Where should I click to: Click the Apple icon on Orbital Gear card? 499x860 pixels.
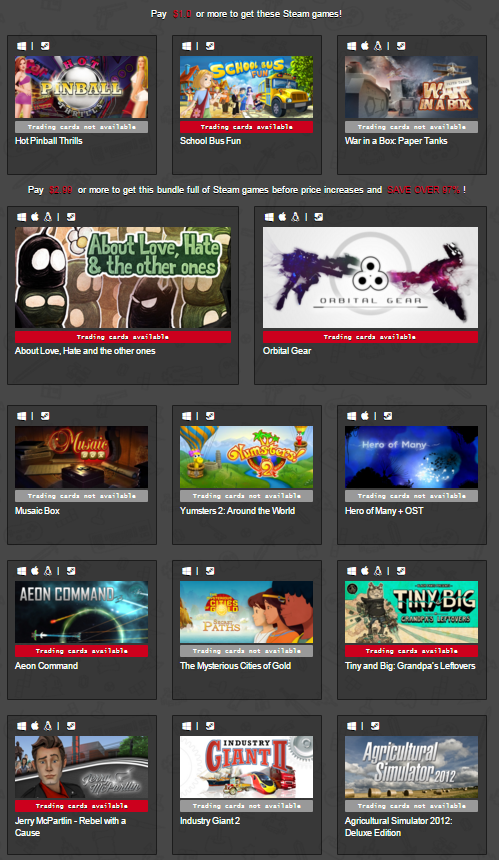(x=282, y=217)
